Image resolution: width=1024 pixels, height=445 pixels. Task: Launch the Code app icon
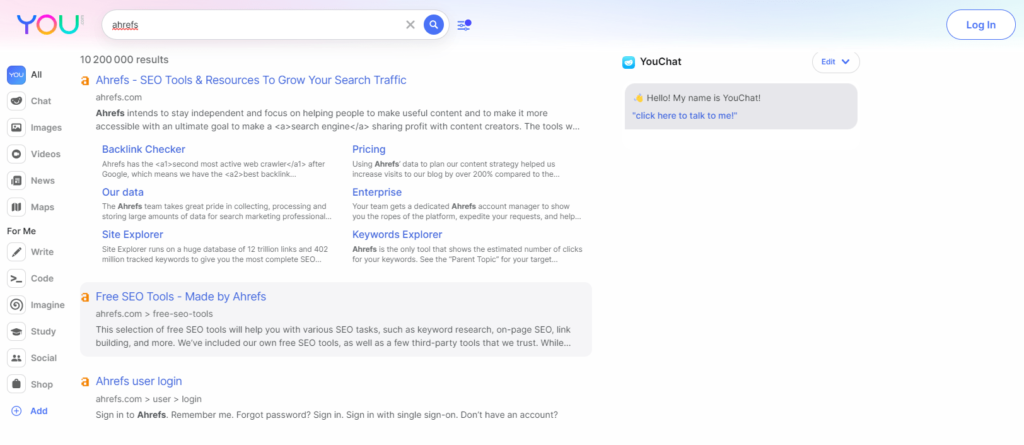tap(17, 278)
